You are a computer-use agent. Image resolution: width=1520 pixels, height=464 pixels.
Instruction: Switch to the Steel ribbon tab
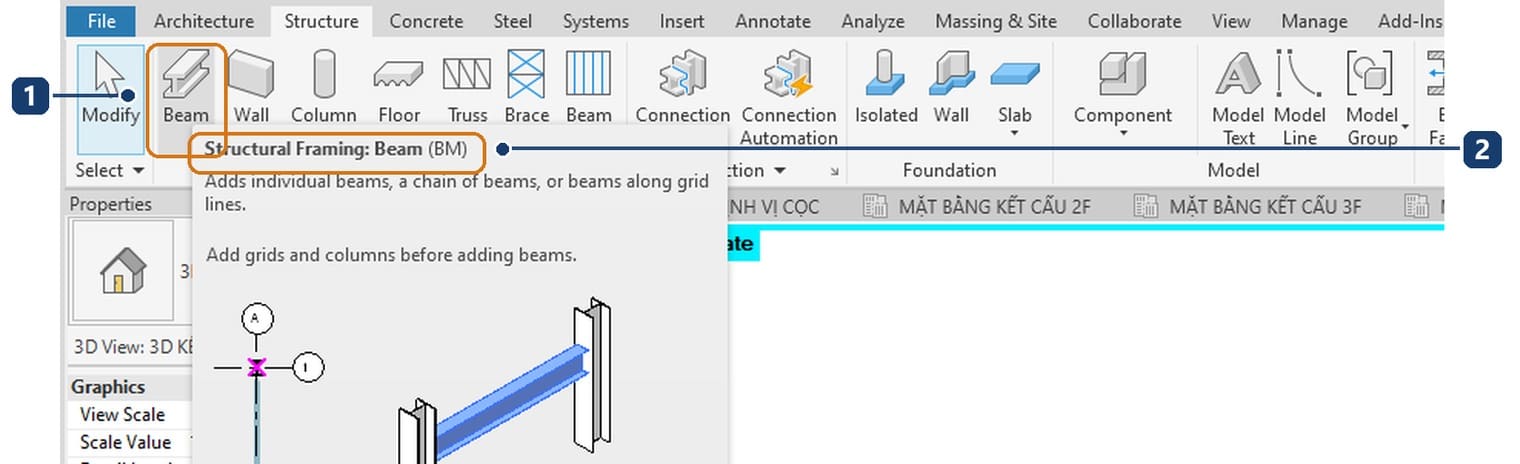[512, 20]
